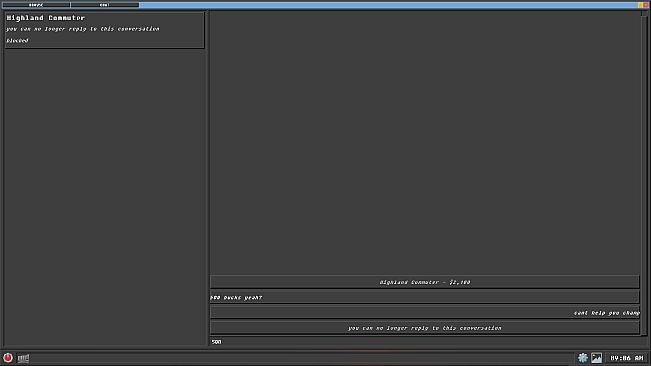Open the chat app icon beside power button
Image resolution: width=651 pixels, height=366 pixels.
pos(23,358)
